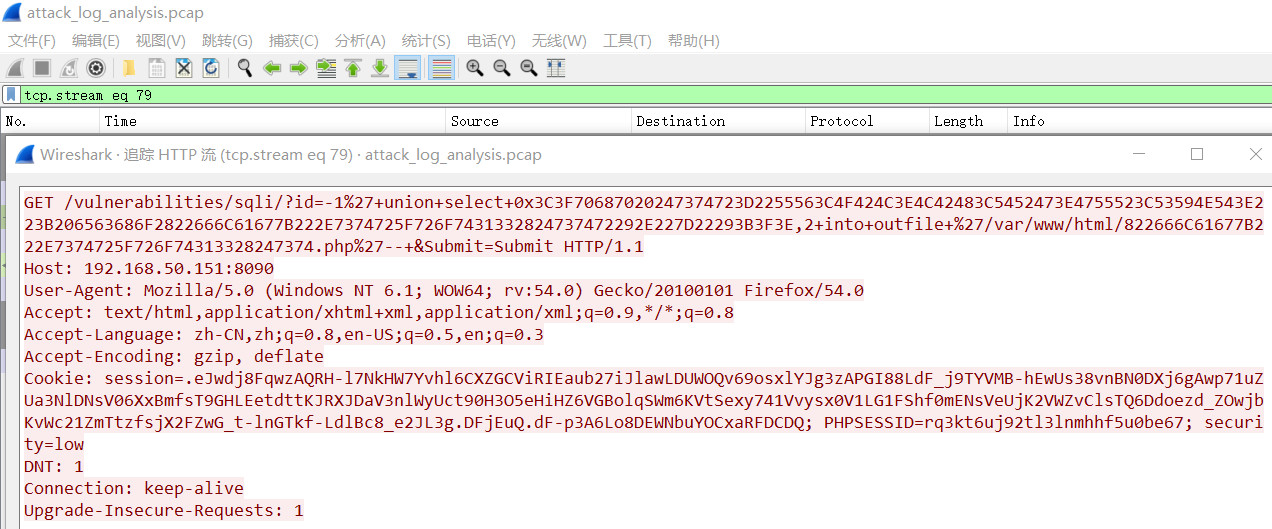Screen dimensions: 1272x529
Task: Open capture options gear icon
Action: [x=96, y=68]
